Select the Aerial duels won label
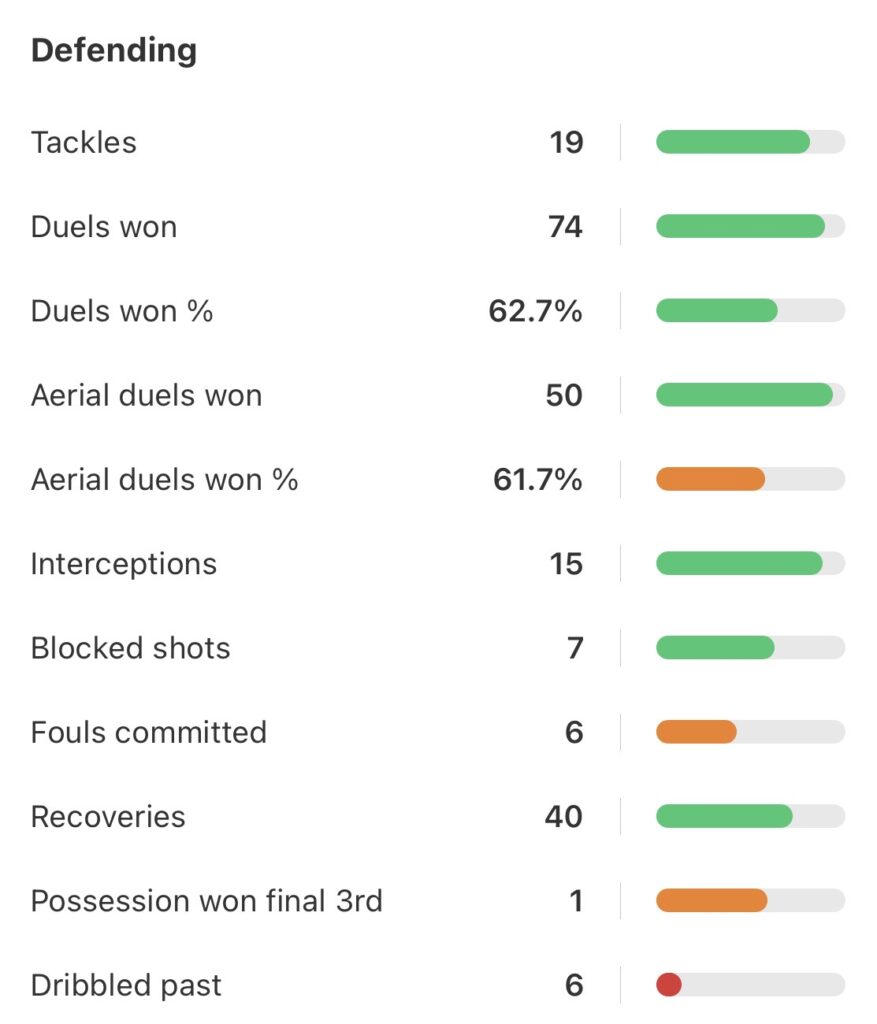This screenshot has width=877, height=1024. (147, 395)
